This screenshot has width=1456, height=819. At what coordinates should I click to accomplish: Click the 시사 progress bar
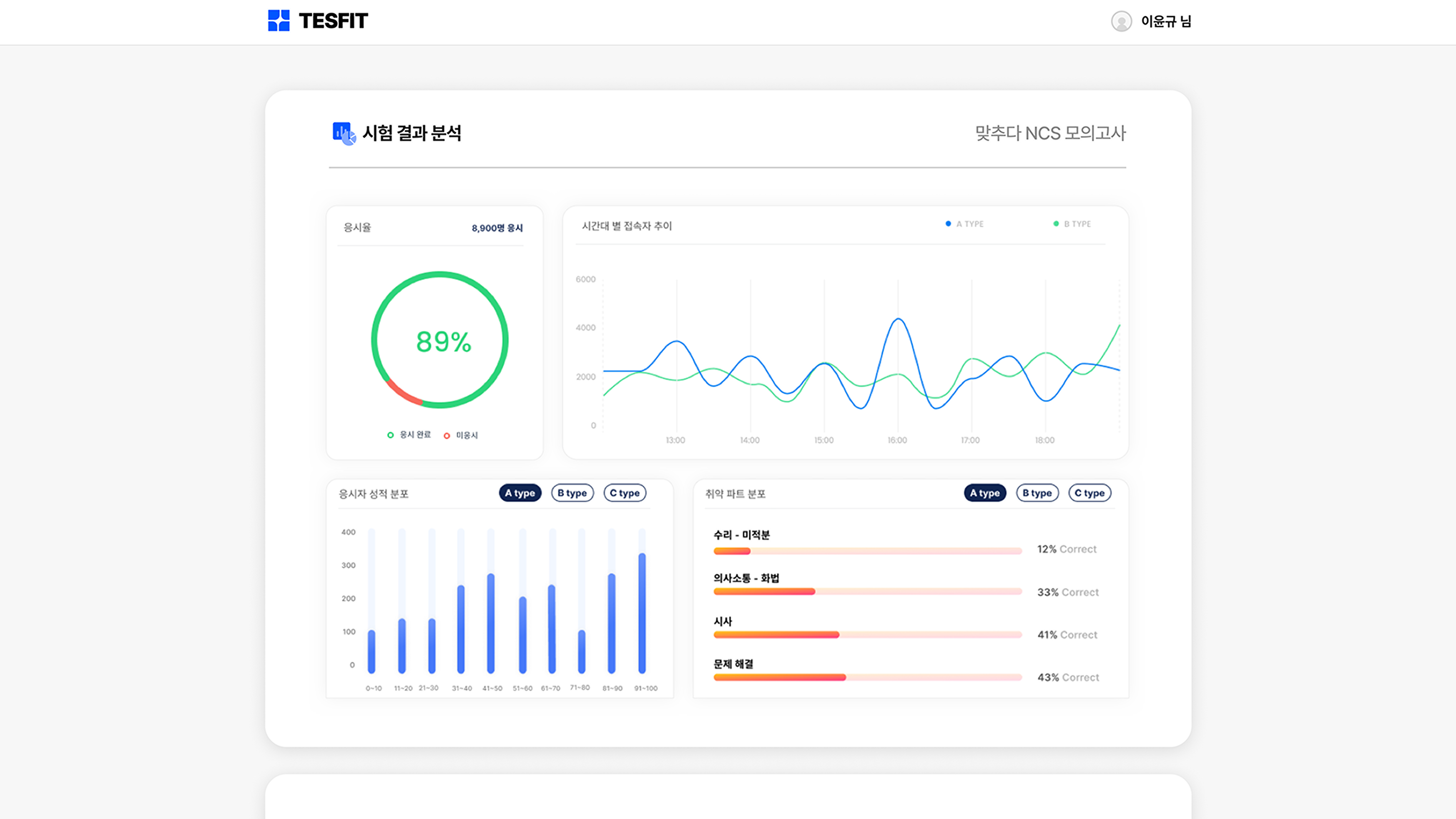(868, 635)
